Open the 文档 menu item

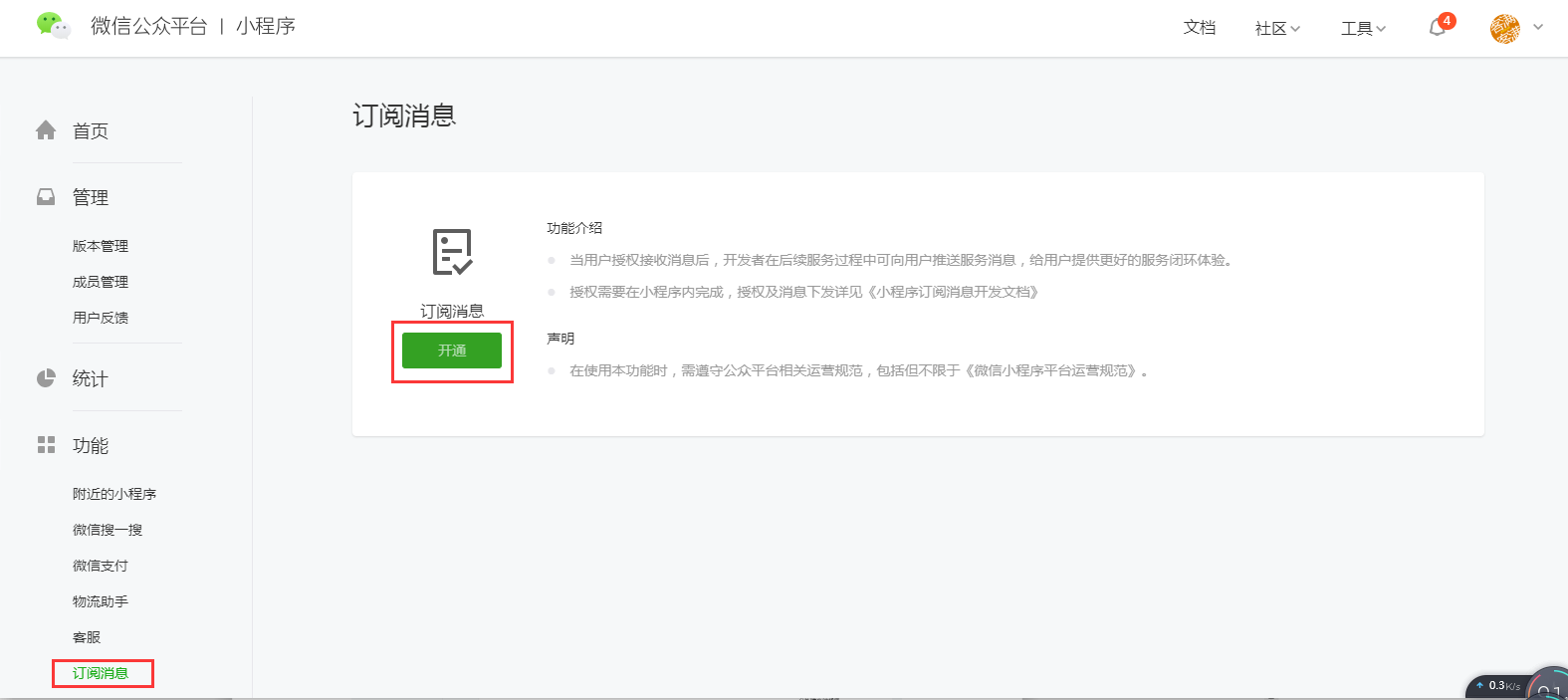point(1199,28)
